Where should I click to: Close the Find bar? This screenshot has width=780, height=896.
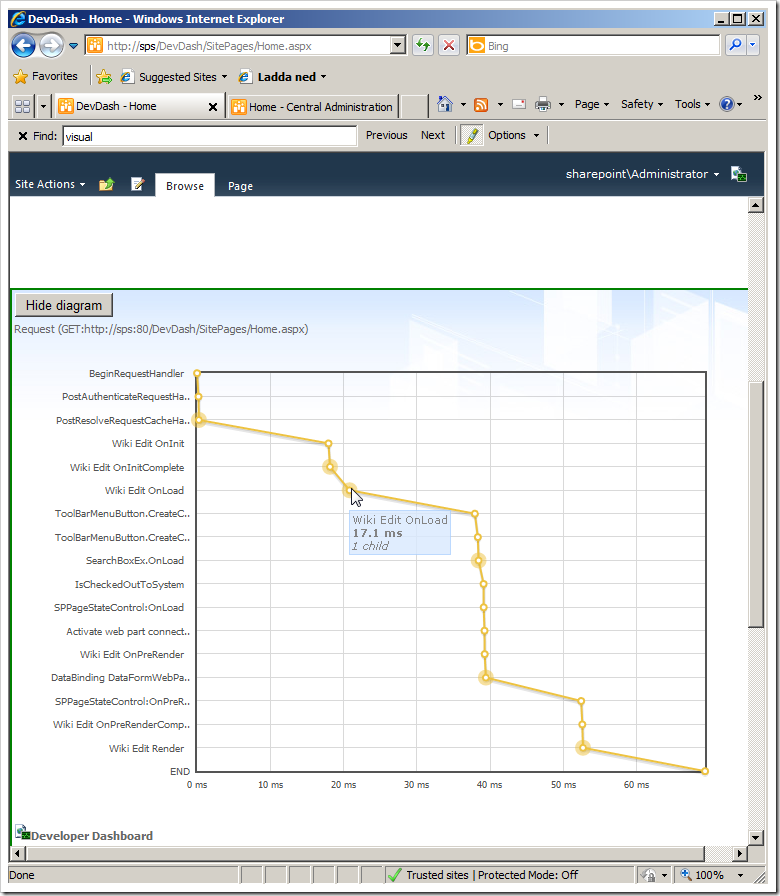tap(23, 136)
